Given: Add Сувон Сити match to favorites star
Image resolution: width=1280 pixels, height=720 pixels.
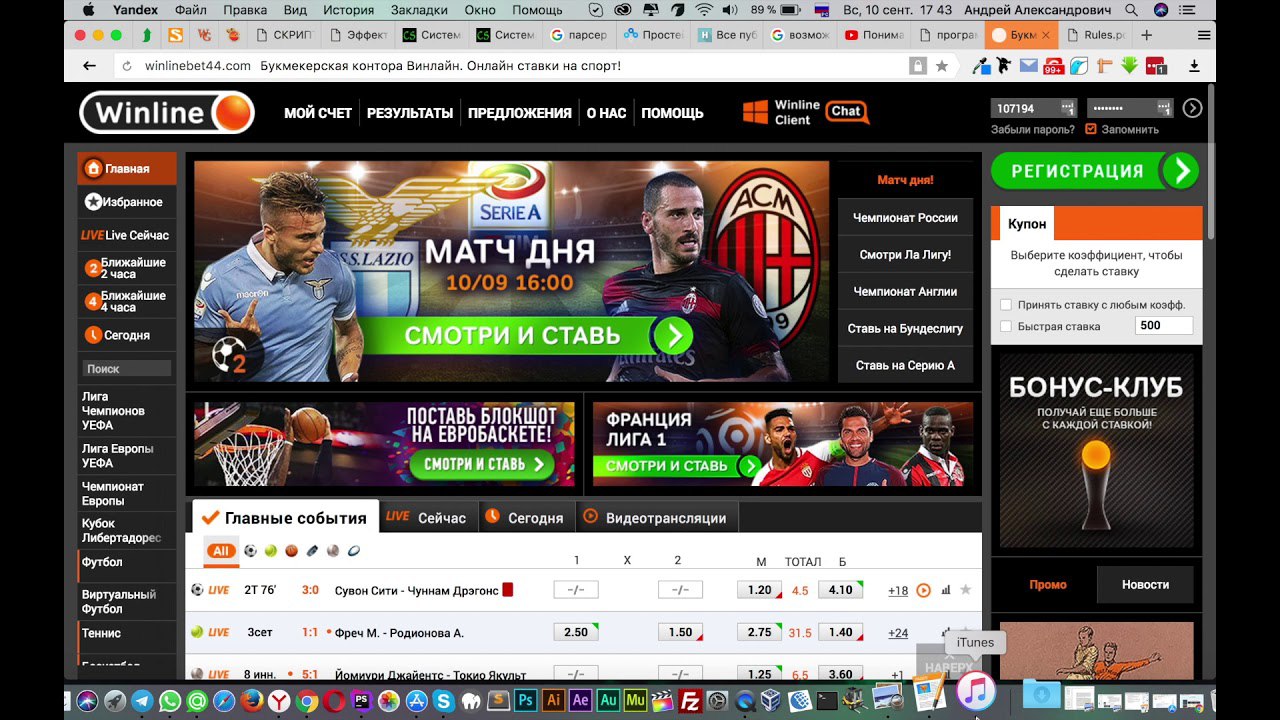Looking at the screenshot, I should [x=965, y=590].
